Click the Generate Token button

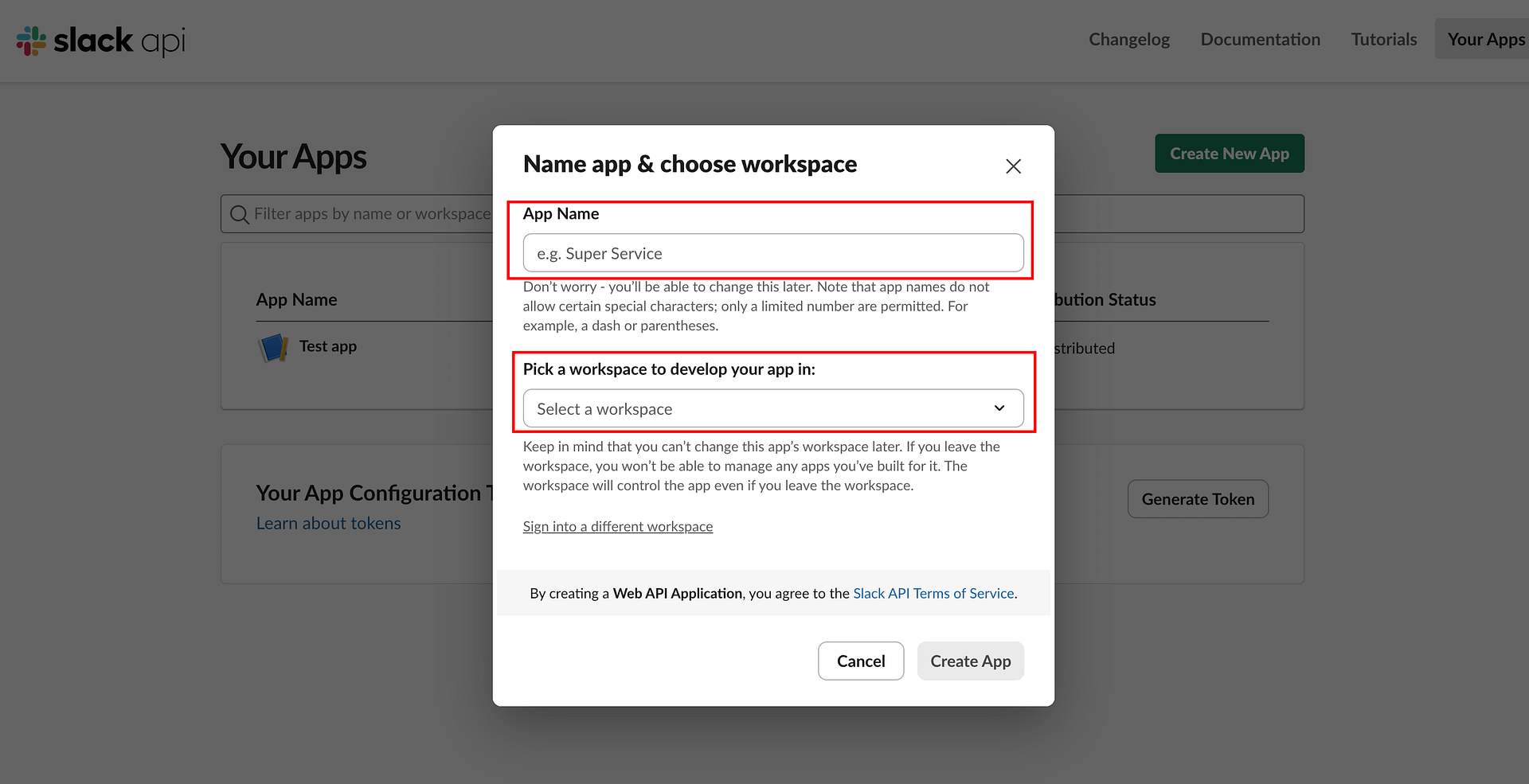(x=1198, y=499)
